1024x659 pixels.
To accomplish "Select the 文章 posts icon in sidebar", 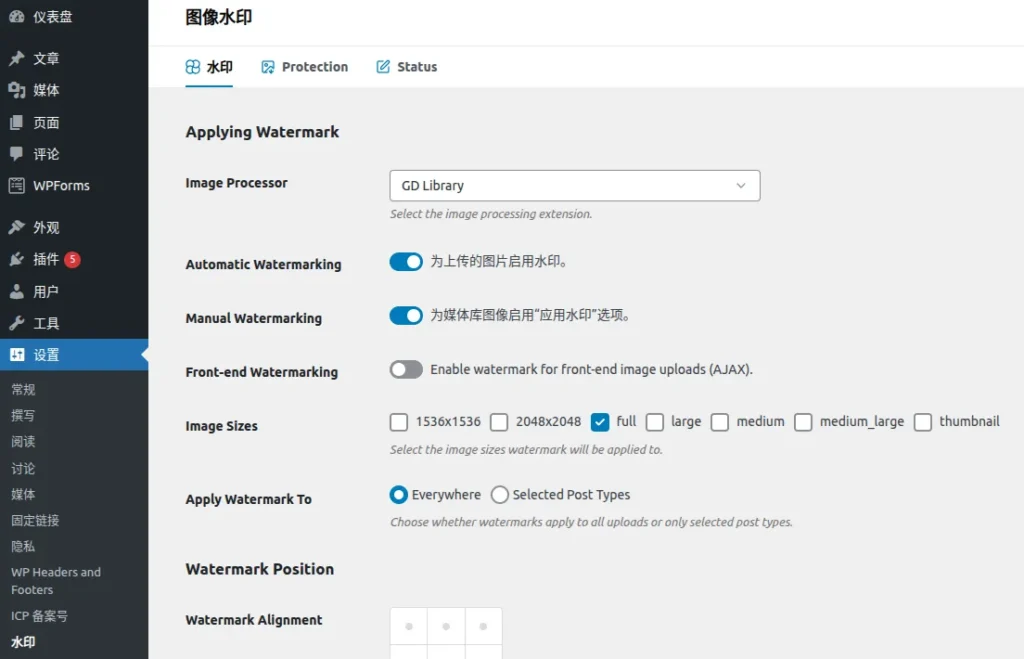I will pyautogui.click(x=18, y=57).
